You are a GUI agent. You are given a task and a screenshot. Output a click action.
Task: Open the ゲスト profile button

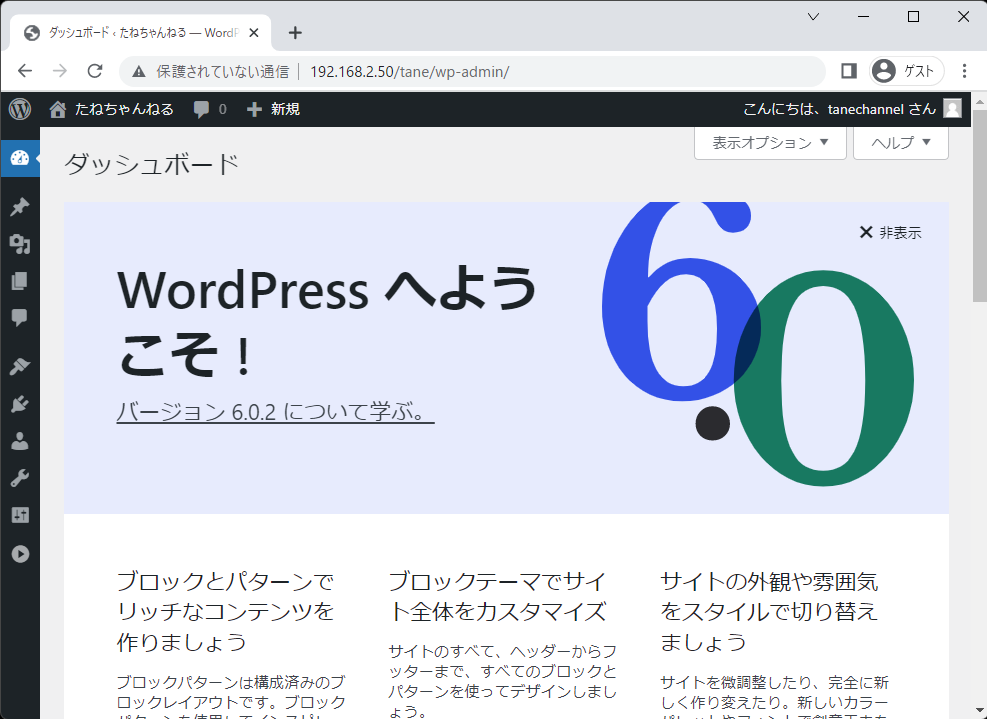coord(906,71)
